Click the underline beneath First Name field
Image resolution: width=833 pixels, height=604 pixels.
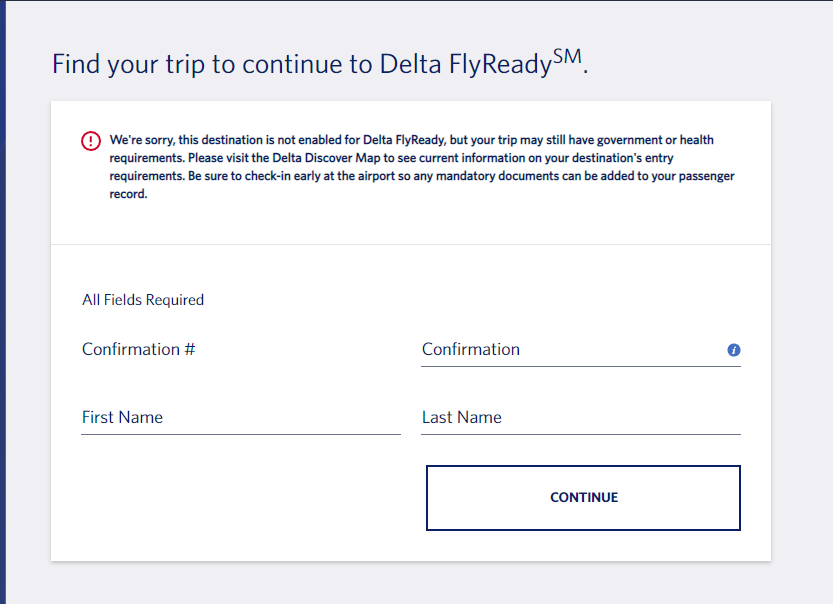pyautogui.click(x=241, y=435)
